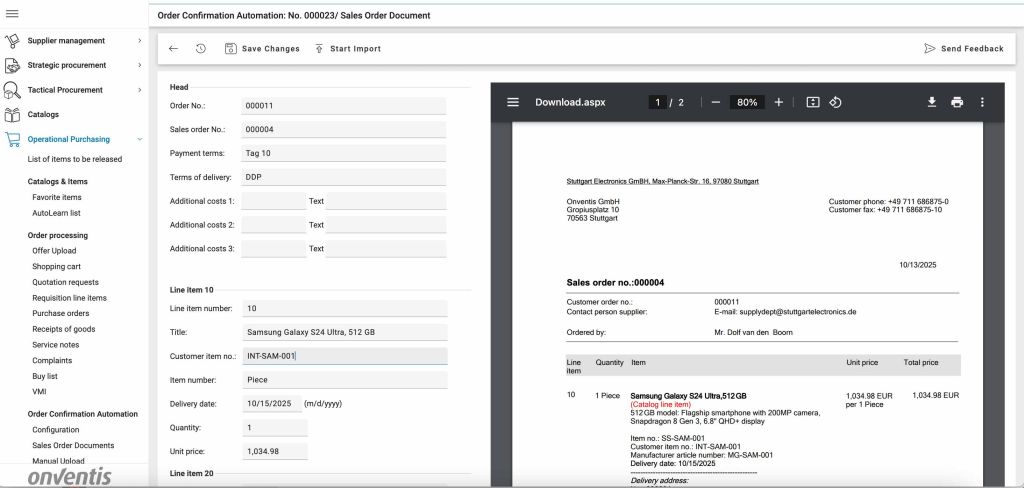Open the Catalogs menu item
The image size is (1024, 488).
[43, 114]
